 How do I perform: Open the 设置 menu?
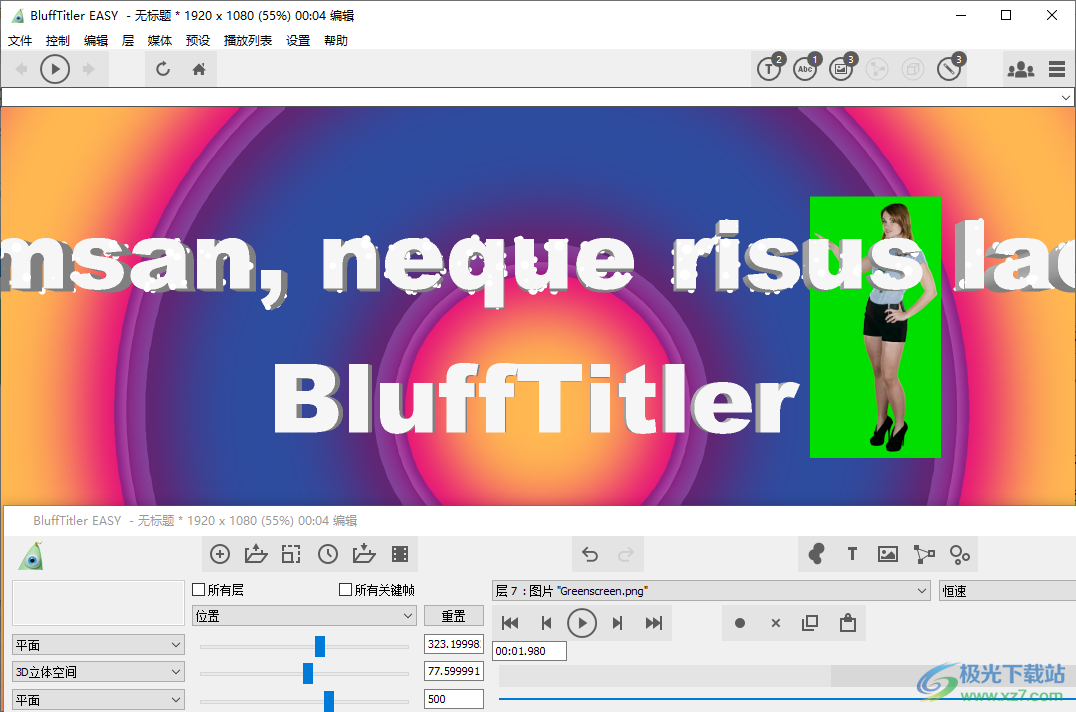click(x=298, y=40)
